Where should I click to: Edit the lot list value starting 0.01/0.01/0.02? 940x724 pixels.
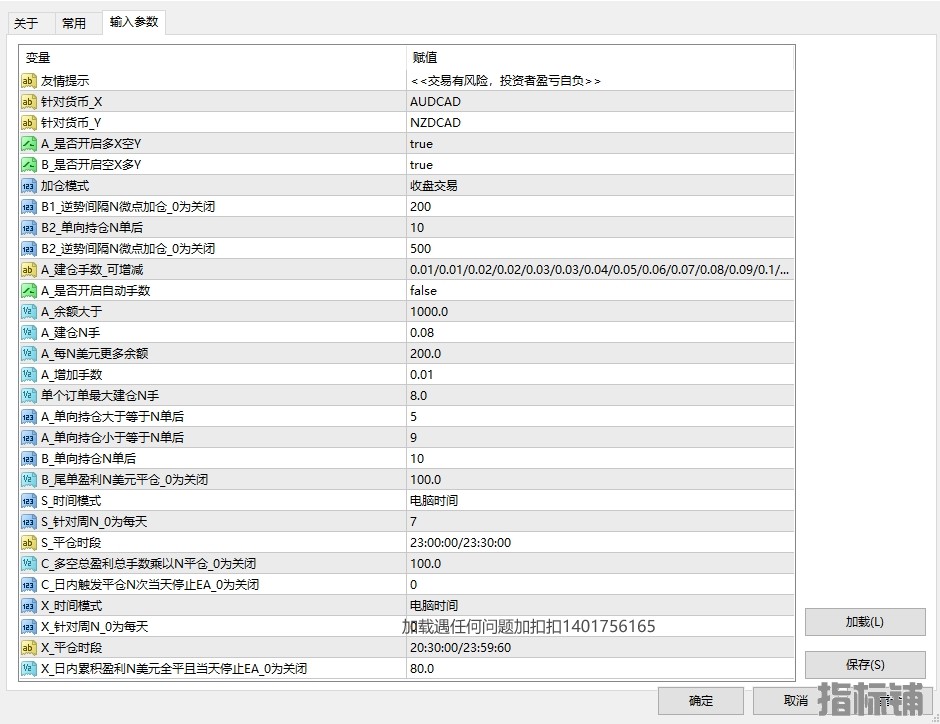pyautogui.click(x=600, y=270)
